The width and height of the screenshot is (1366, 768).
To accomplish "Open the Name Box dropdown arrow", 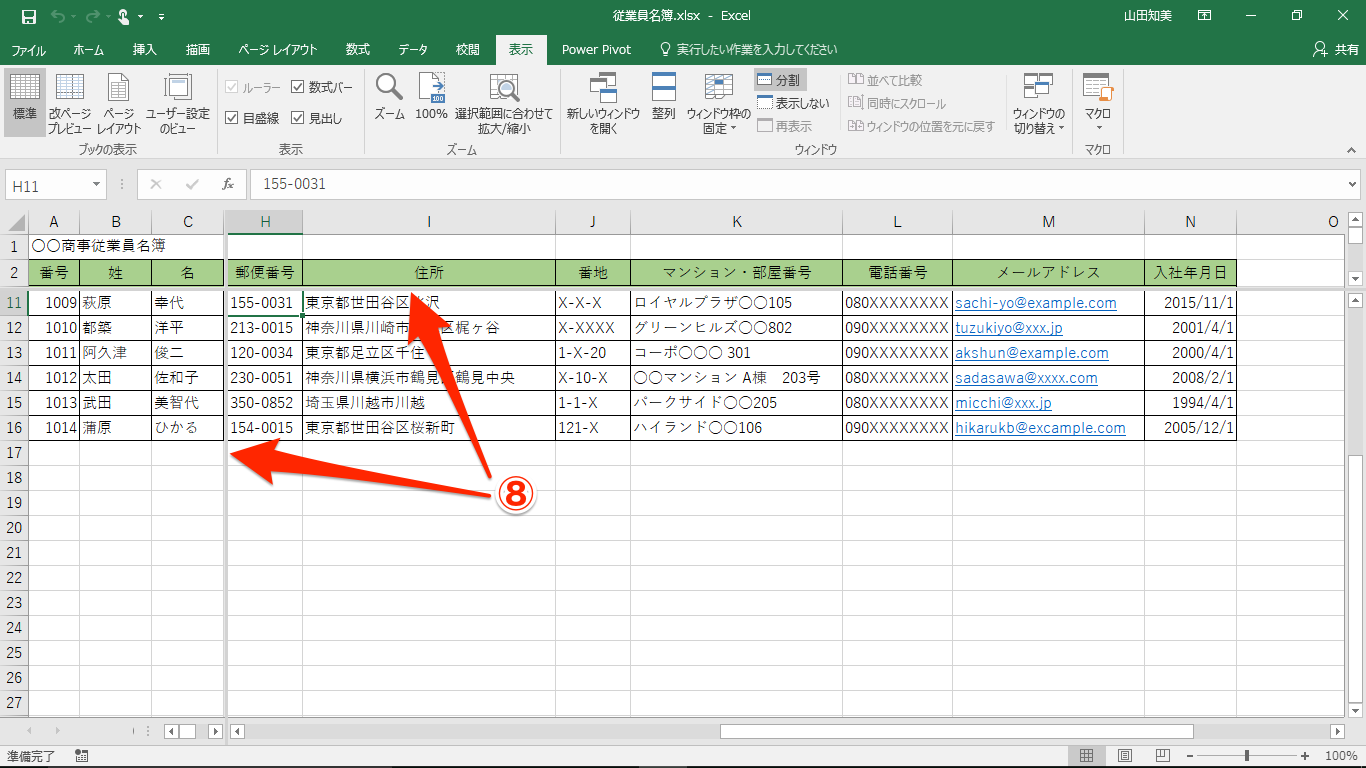I will 97,185.
